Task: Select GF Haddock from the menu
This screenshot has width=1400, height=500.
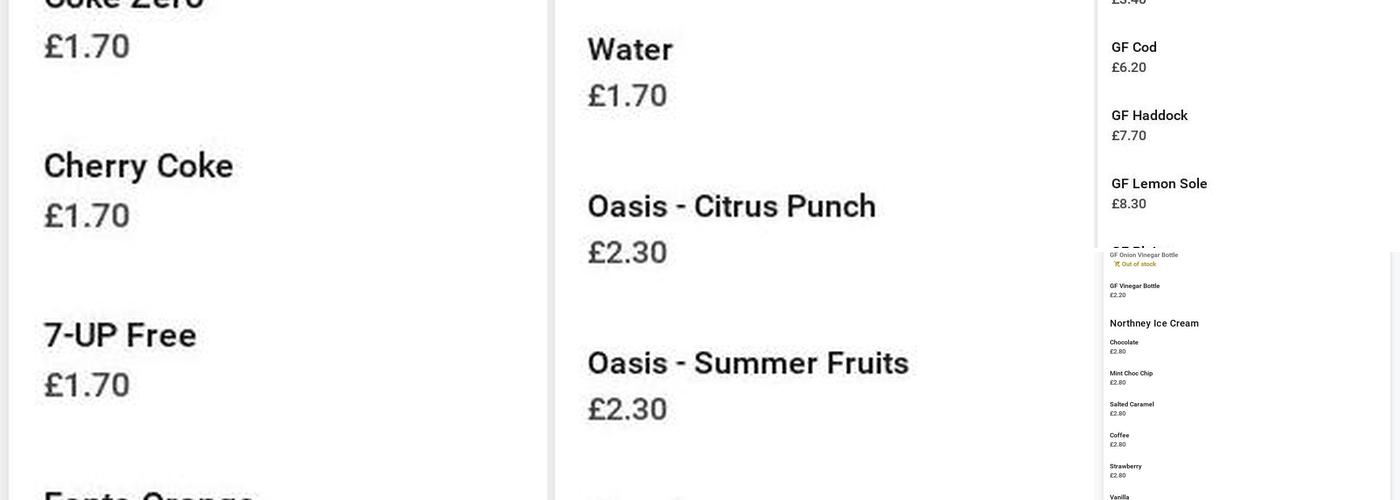Action: (1149, 116)
